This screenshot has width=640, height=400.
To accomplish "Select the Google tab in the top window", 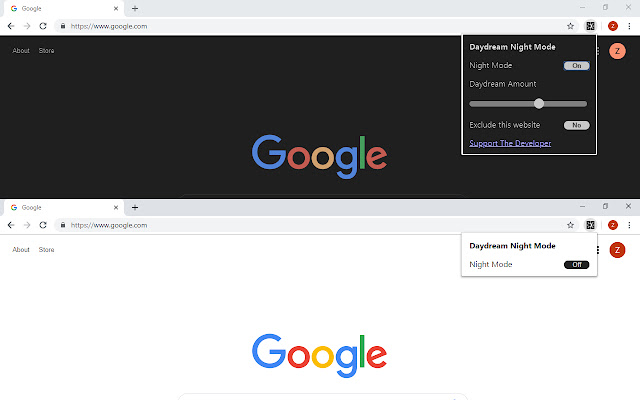I will pyautogui.click(x=63, y=9).
